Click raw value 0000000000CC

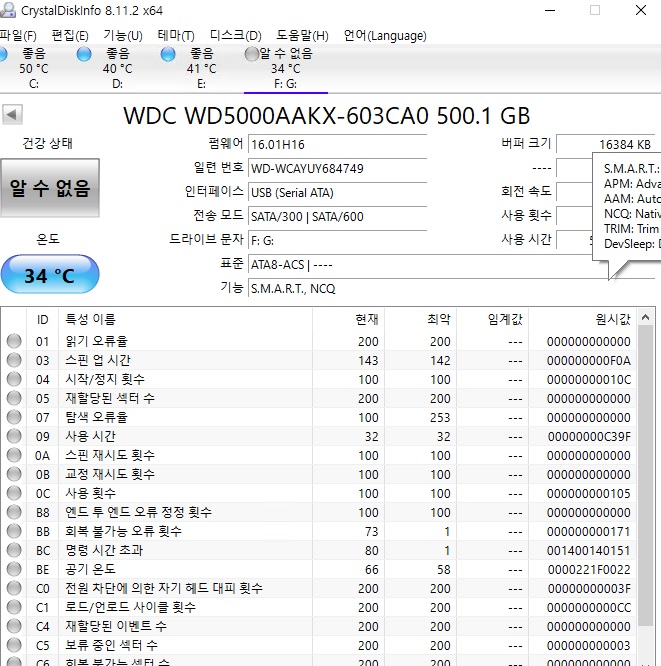[589, 608]
